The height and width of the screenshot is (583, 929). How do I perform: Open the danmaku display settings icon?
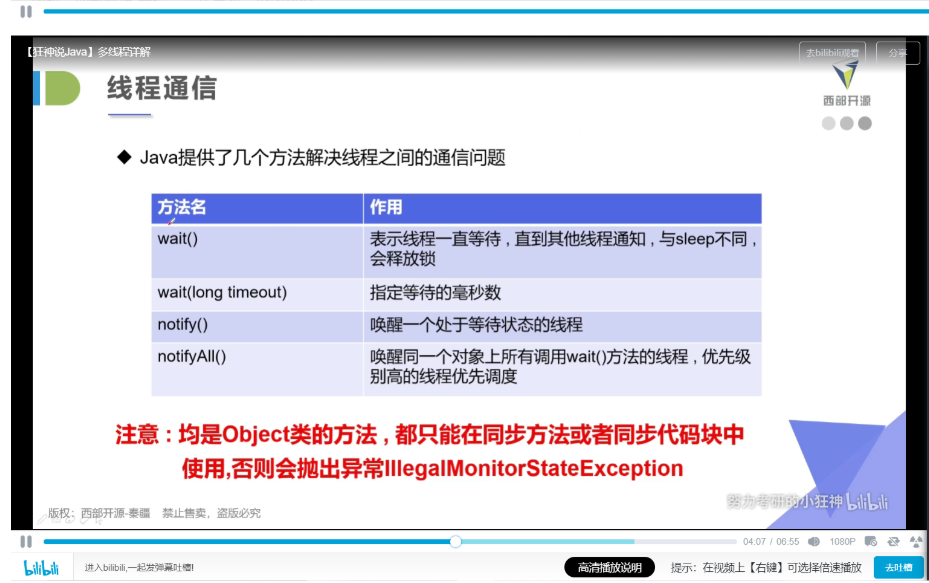click(870, 542)
